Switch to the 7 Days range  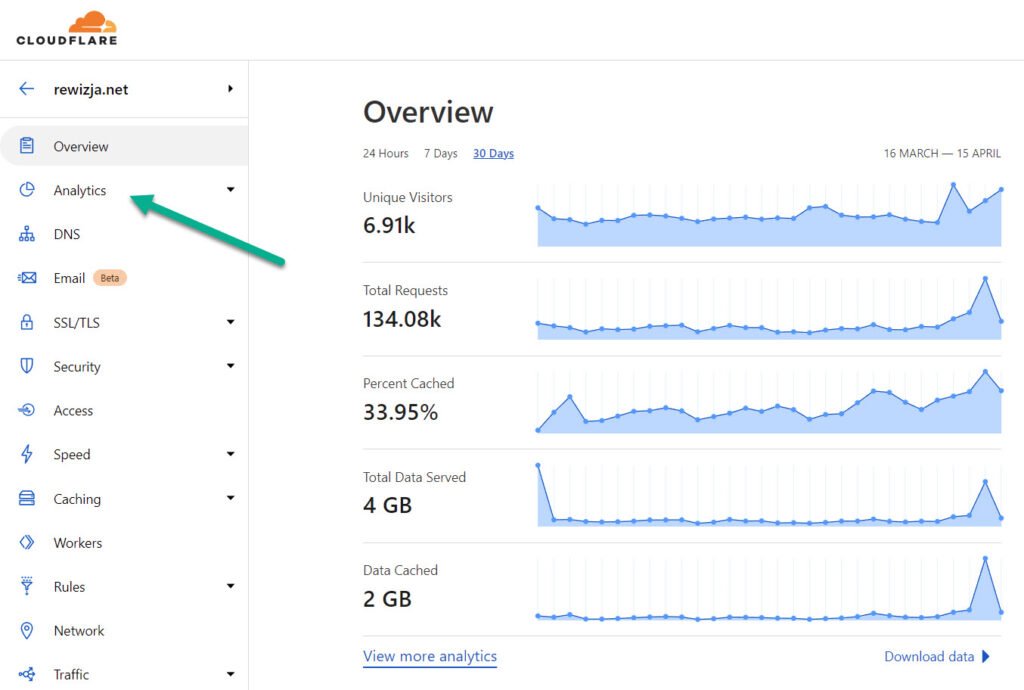click(441, 153)
